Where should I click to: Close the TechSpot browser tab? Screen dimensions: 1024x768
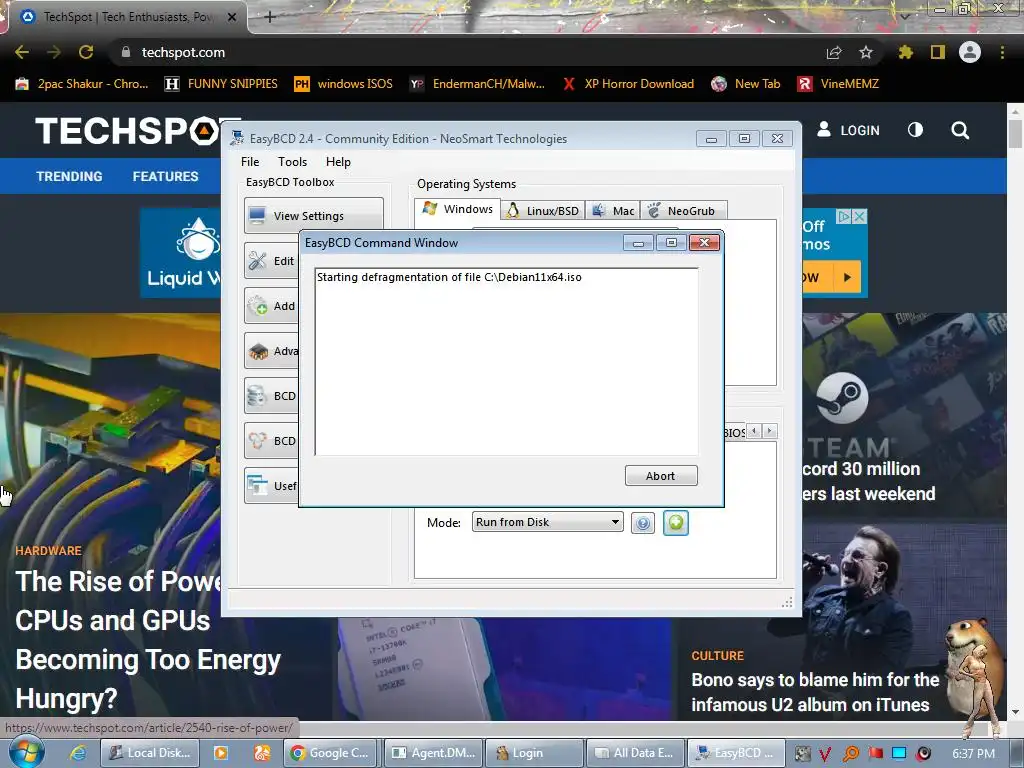click(x=232, y=17)
